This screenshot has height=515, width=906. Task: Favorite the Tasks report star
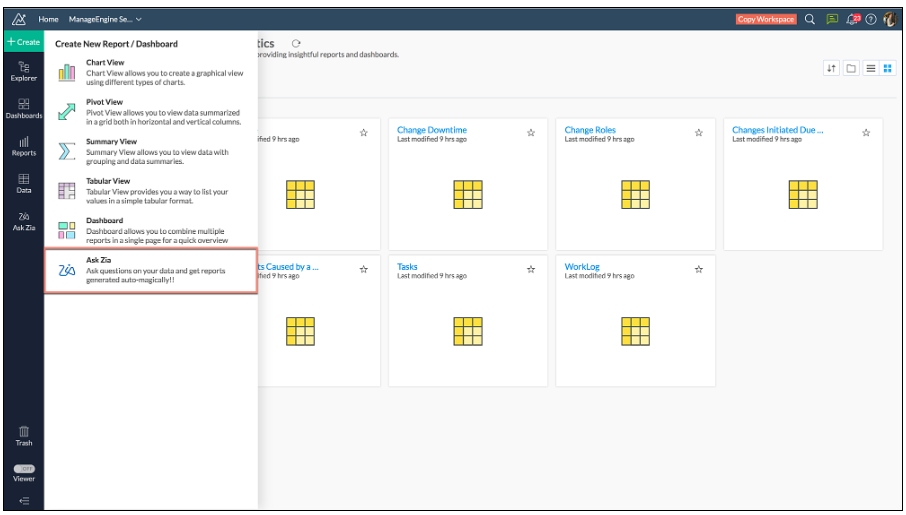click(531, 269)
